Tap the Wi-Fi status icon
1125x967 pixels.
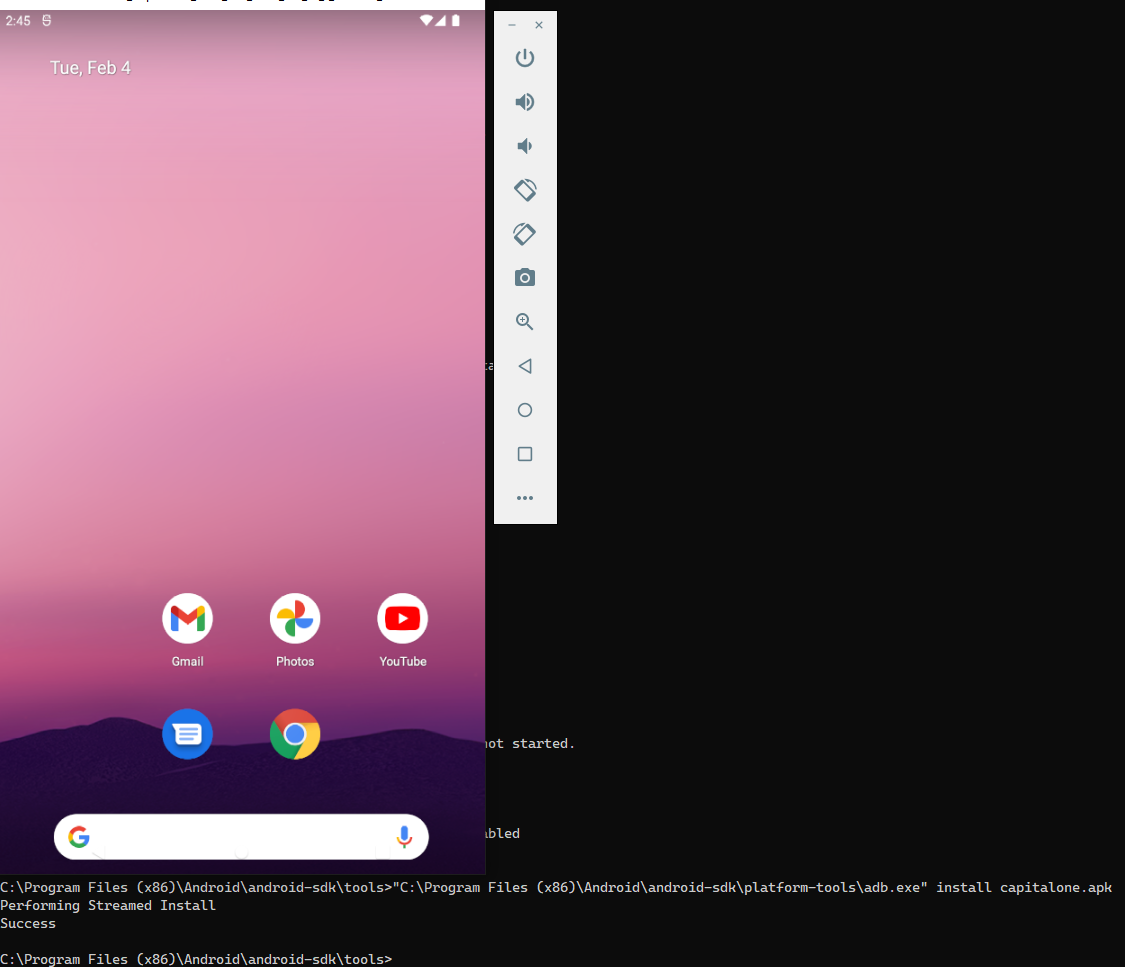tap(426, 20)
